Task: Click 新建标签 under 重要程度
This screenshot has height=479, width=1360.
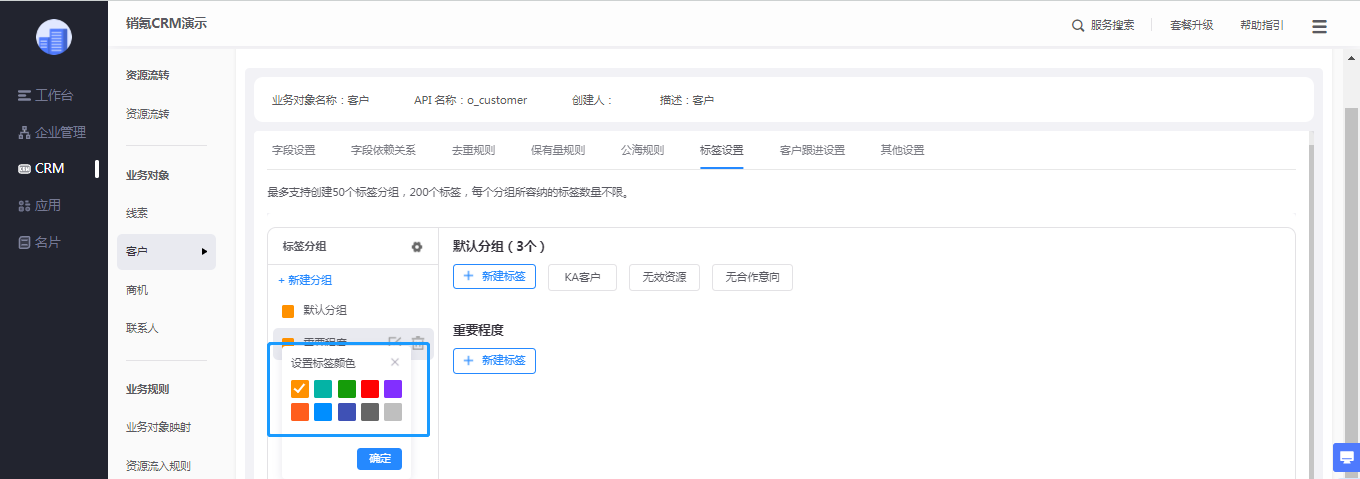Action: pos(494,360)
